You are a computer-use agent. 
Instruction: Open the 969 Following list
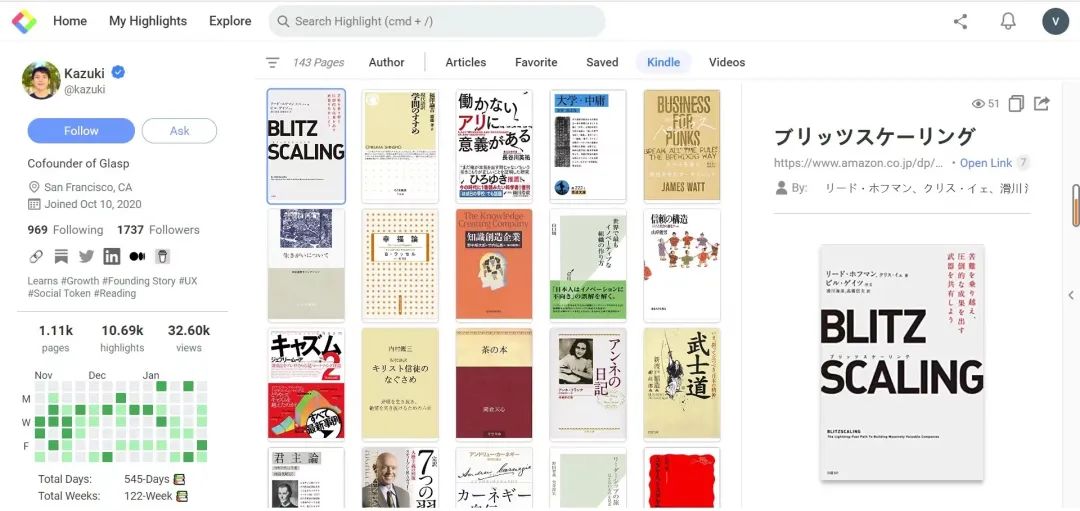tap(65, 230)
